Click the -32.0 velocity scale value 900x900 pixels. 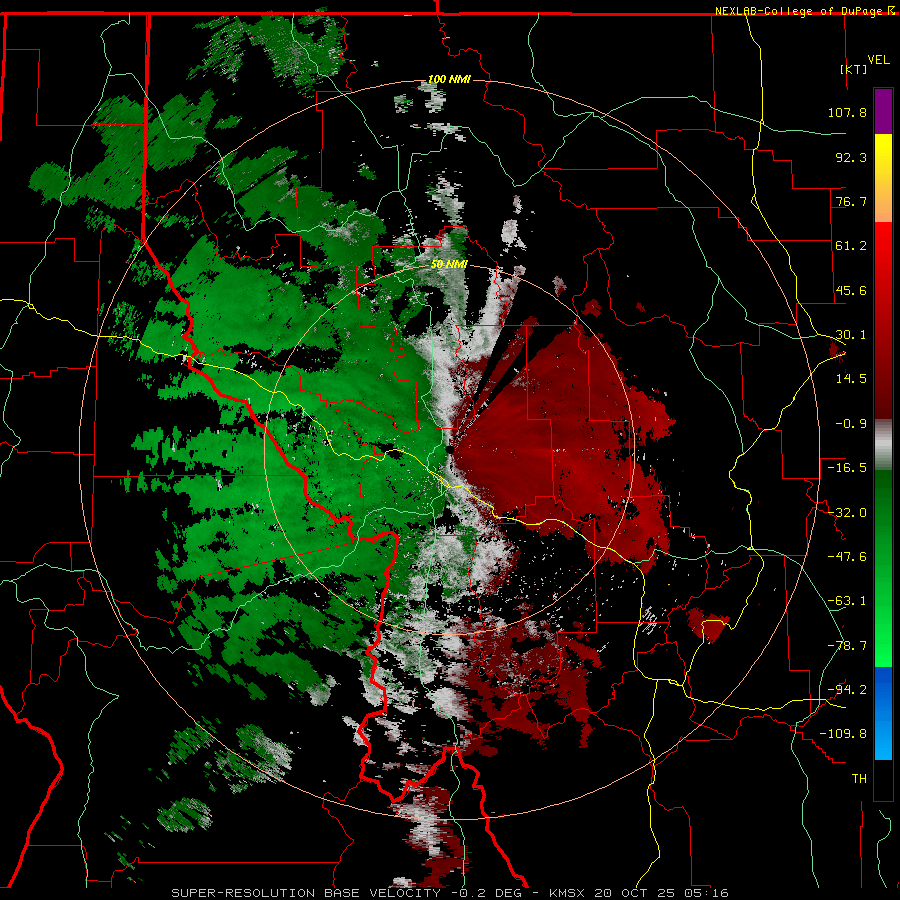[x=847, y=513]
